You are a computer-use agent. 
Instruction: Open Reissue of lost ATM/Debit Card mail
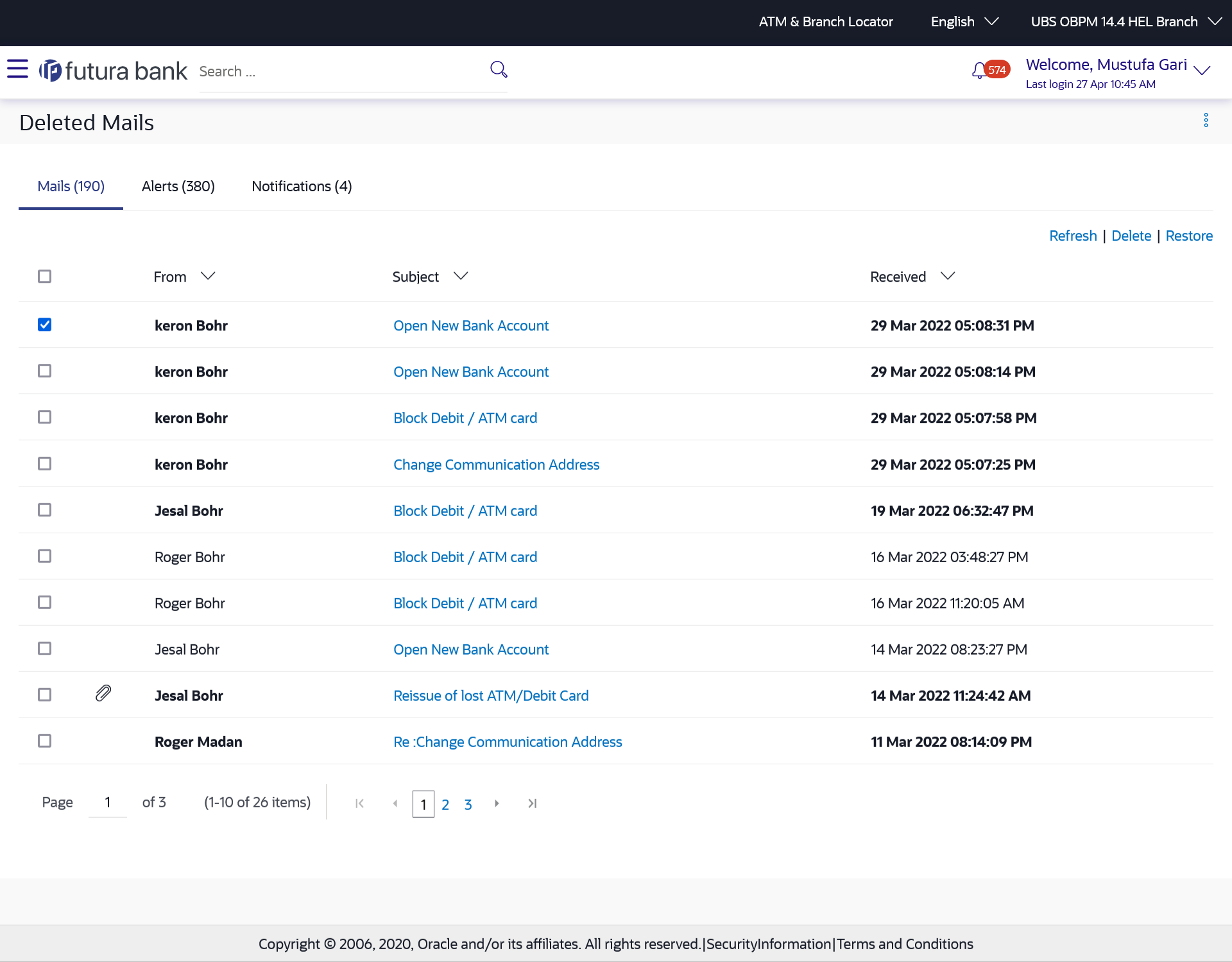click(491, 696)
